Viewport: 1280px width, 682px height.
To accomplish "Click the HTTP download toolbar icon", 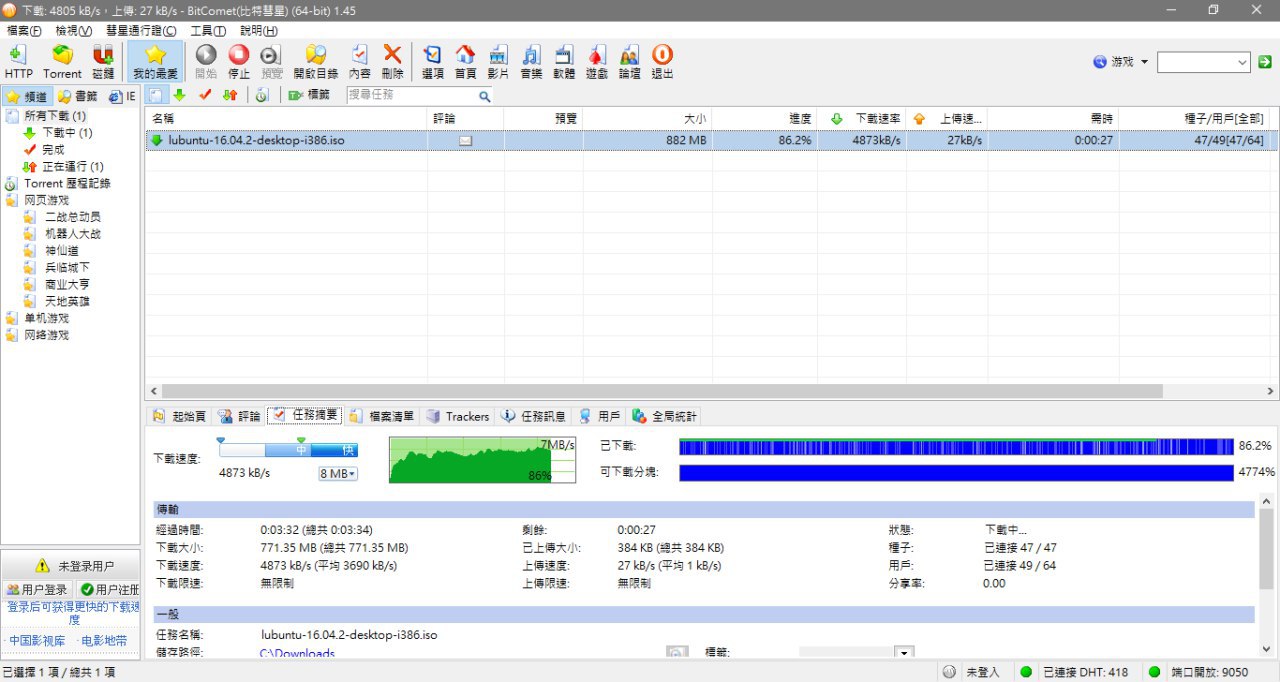I will (18, 61).
